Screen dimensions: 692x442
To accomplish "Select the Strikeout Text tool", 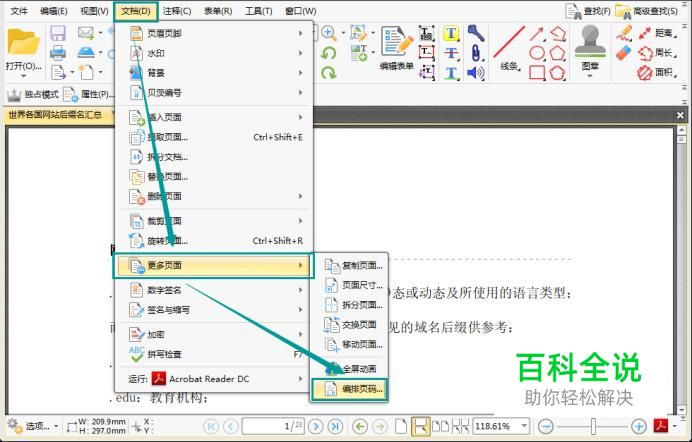I will pos(451,53).
